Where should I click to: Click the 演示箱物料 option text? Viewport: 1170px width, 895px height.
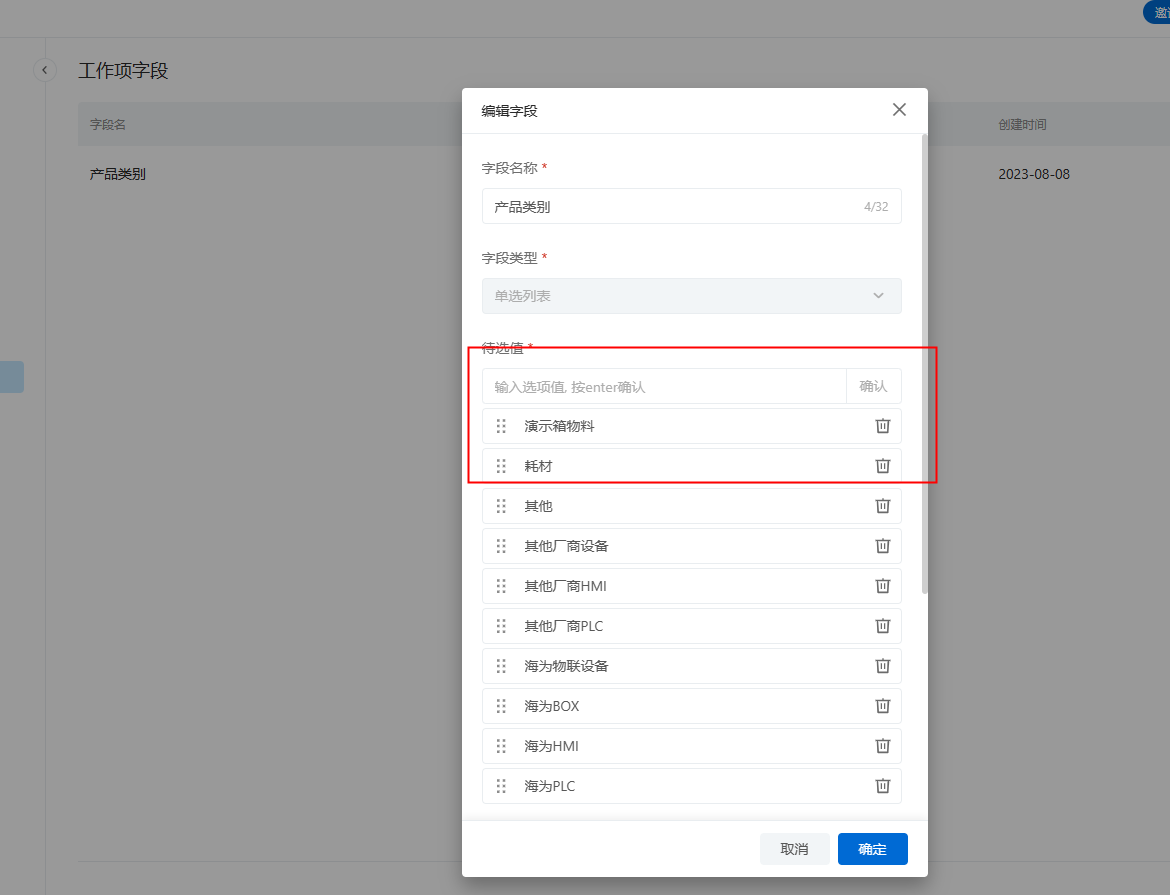[x=559, y=426]
